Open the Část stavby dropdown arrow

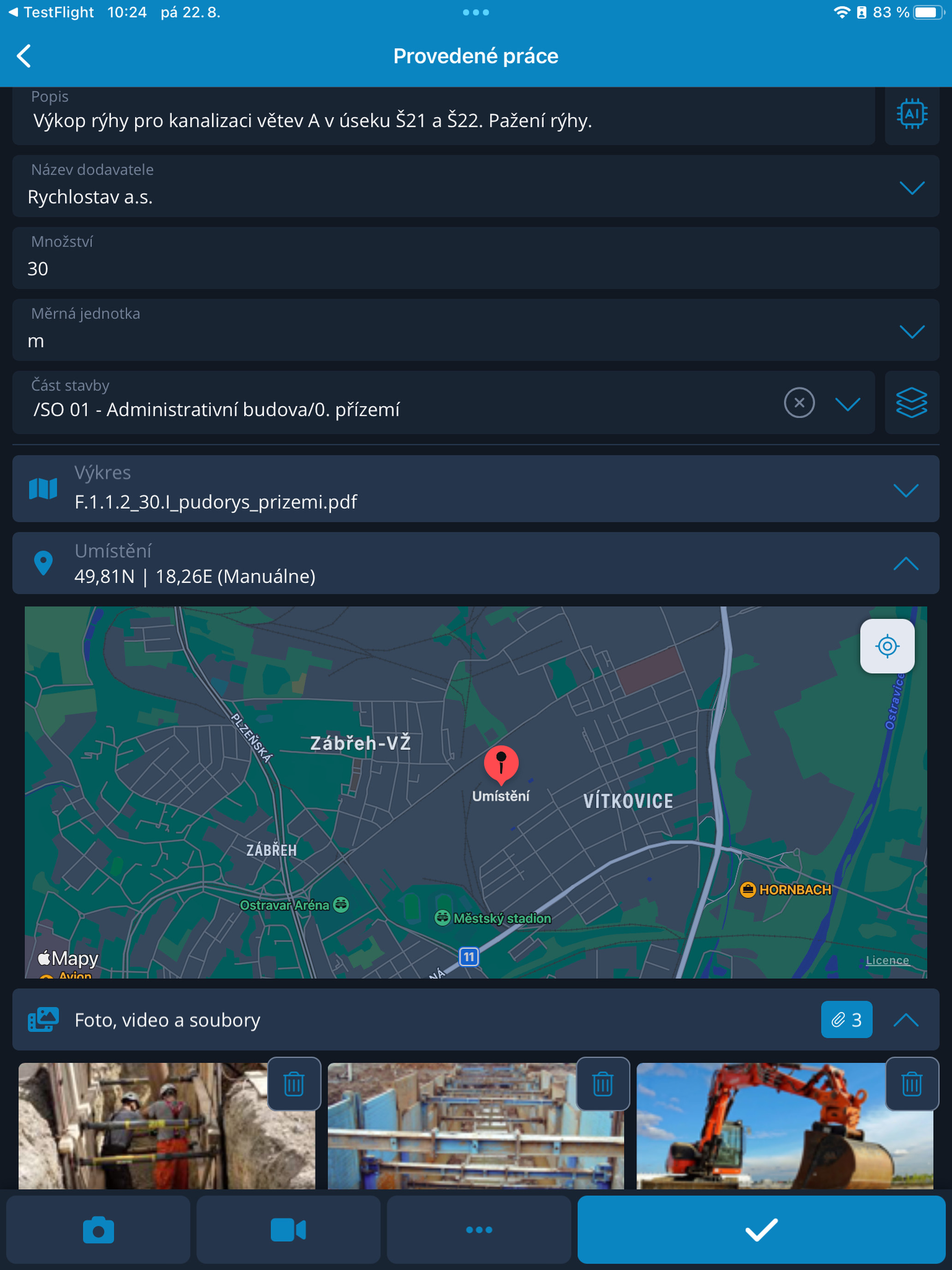coord(847,404)
